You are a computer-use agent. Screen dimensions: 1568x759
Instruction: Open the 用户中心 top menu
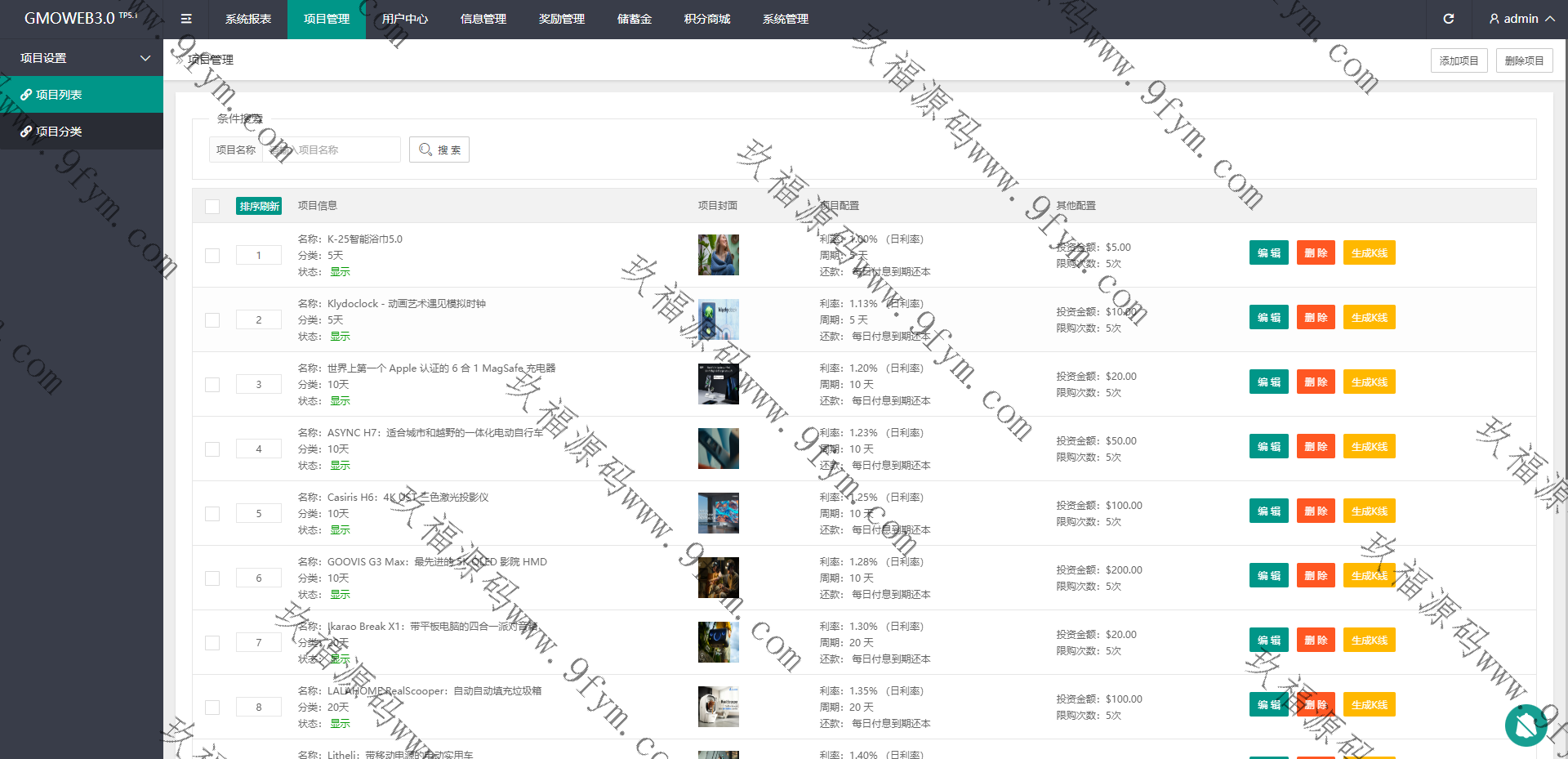404,19
